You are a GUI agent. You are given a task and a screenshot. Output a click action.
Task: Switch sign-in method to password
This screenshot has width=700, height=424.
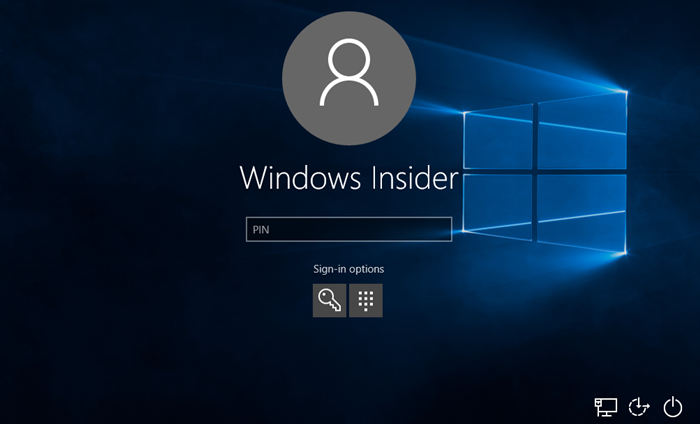[329, 300]
